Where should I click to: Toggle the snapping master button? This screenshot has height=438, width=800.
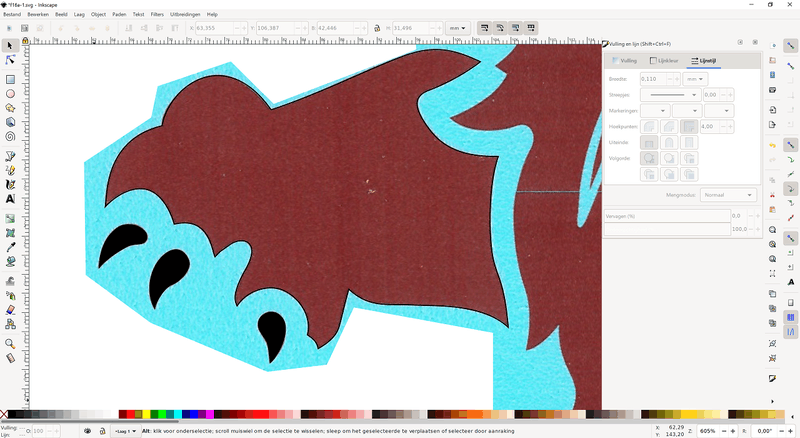click(790, 46)
